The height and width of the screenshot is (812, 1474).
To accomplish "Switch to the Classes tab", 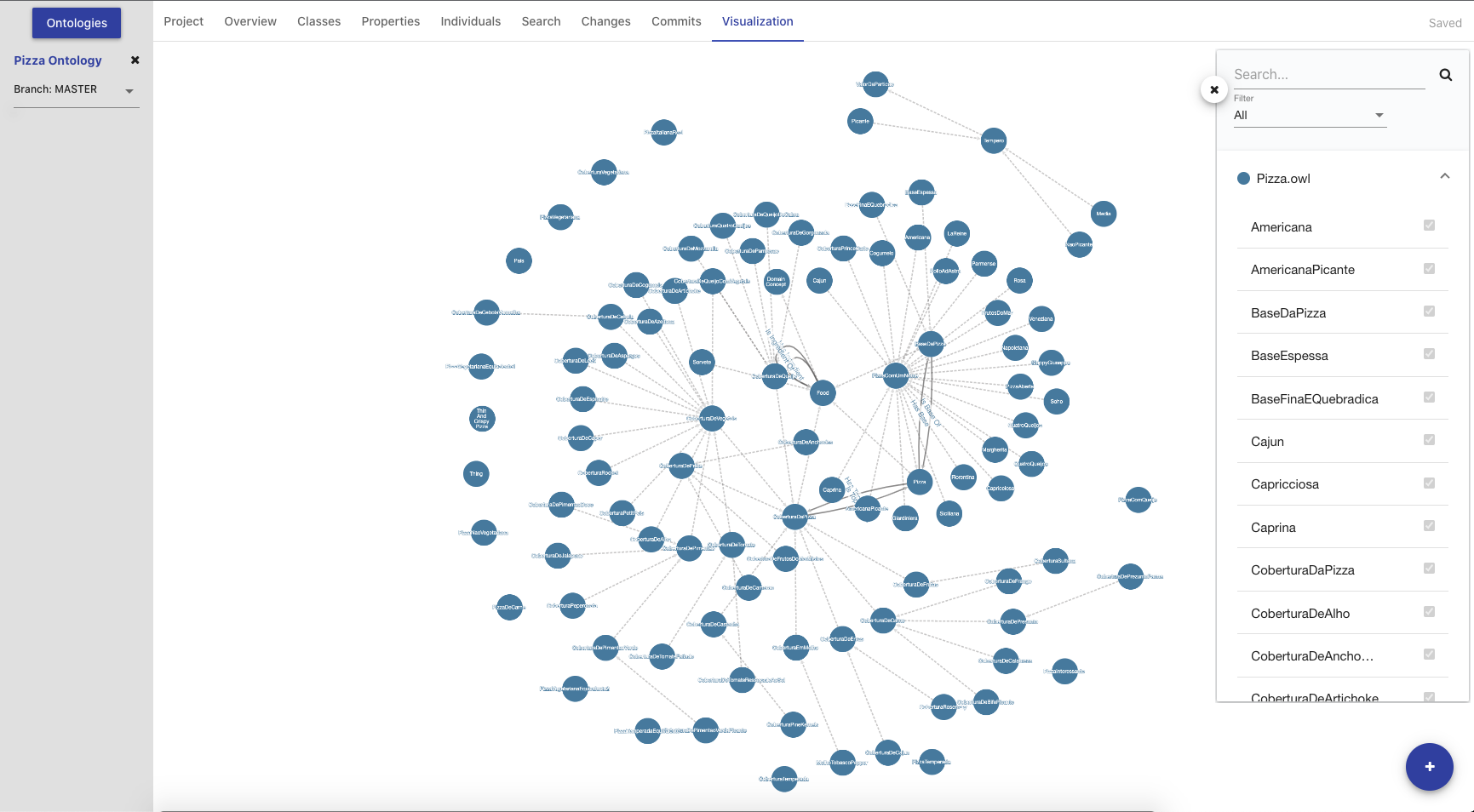I will [318, 21].
